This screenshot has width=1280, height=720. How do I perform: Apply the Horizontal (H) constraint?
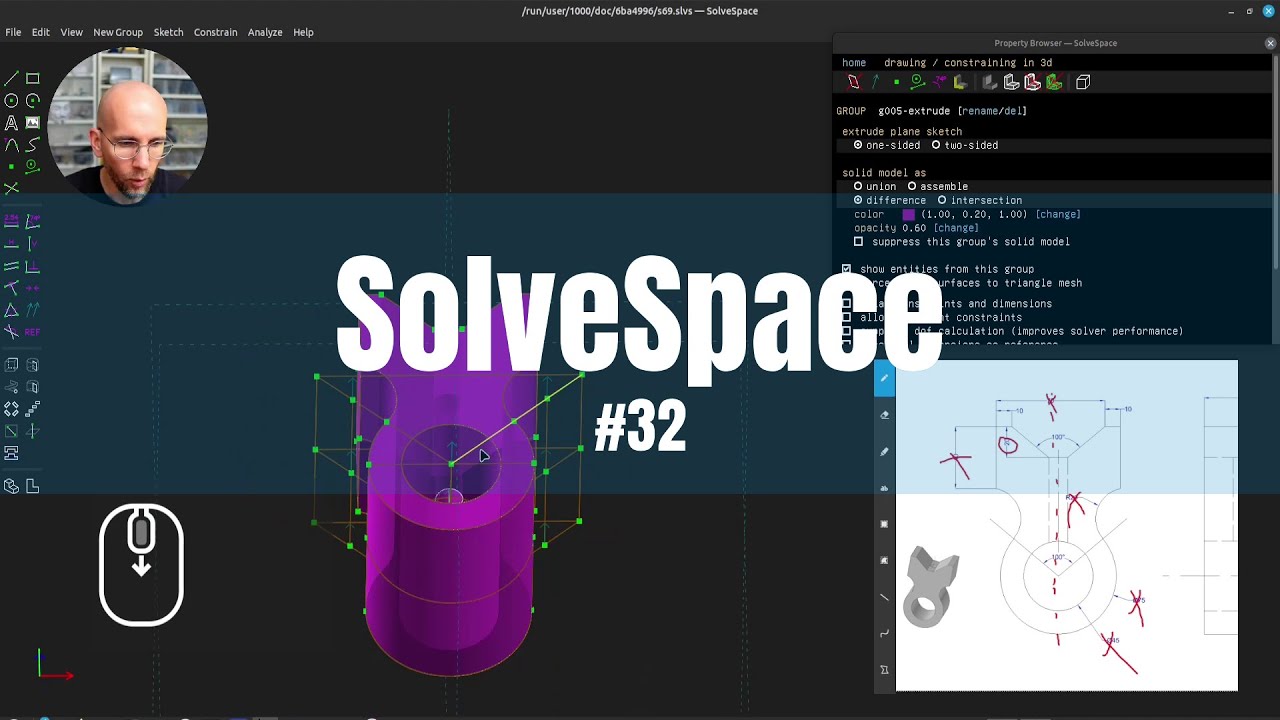point(11,243)
